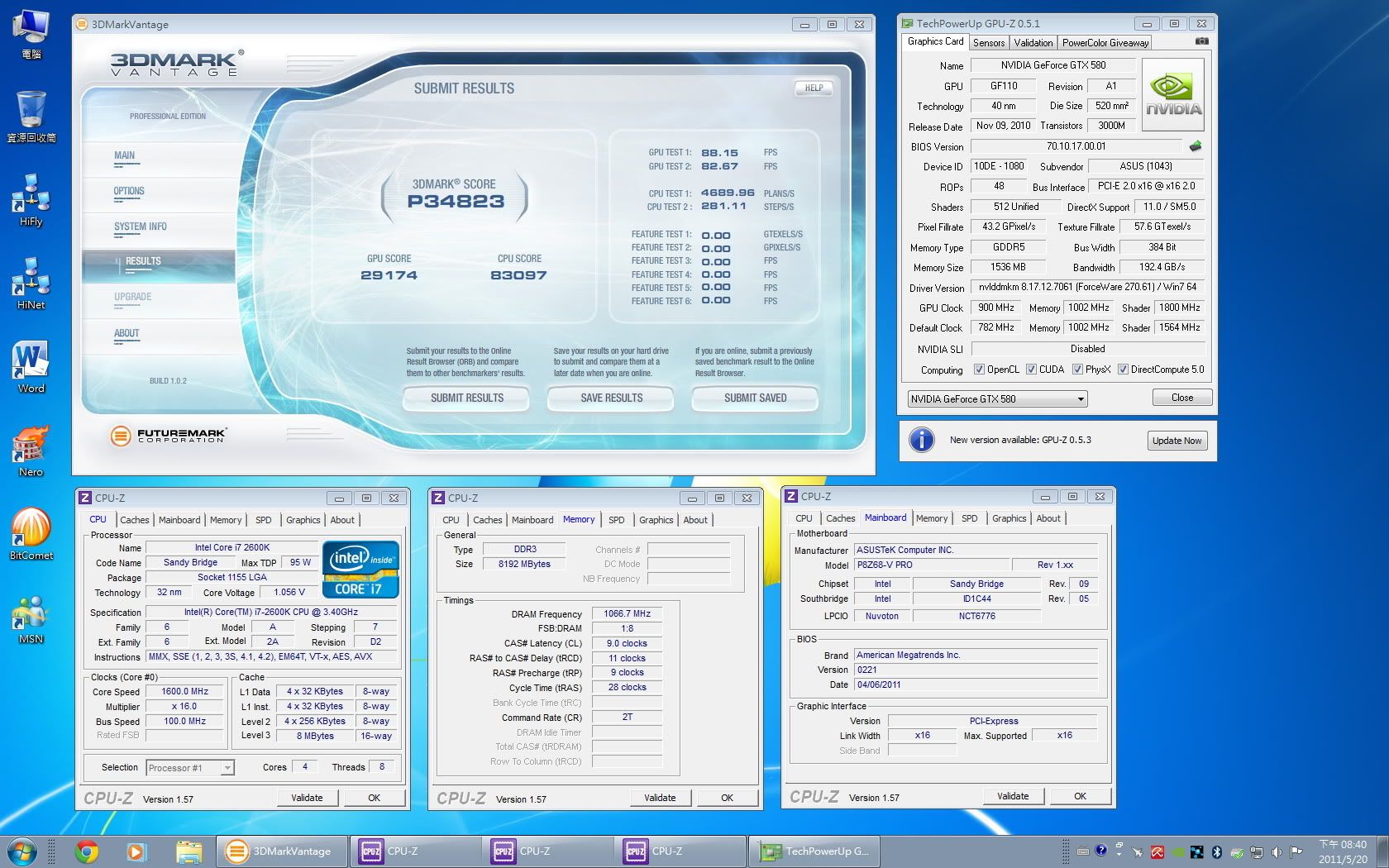The height and width of the screenshot is (868, 1389).
Task: Open Graphics tab in right CPU-Z window
Action: [x=1009, y=518]
